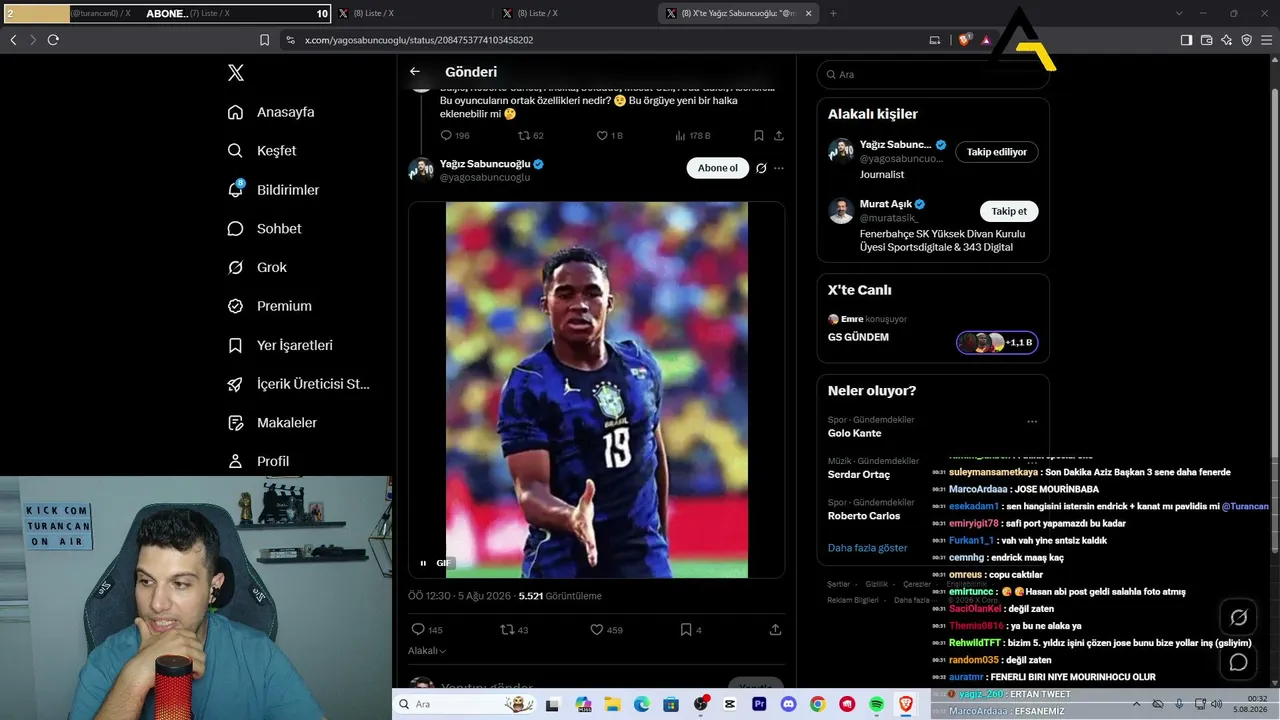Image resolution: width=1280 pixels, height=720 pixels.
Task: Expand the Alakalı sort dropdown
Action: point(427,651)
